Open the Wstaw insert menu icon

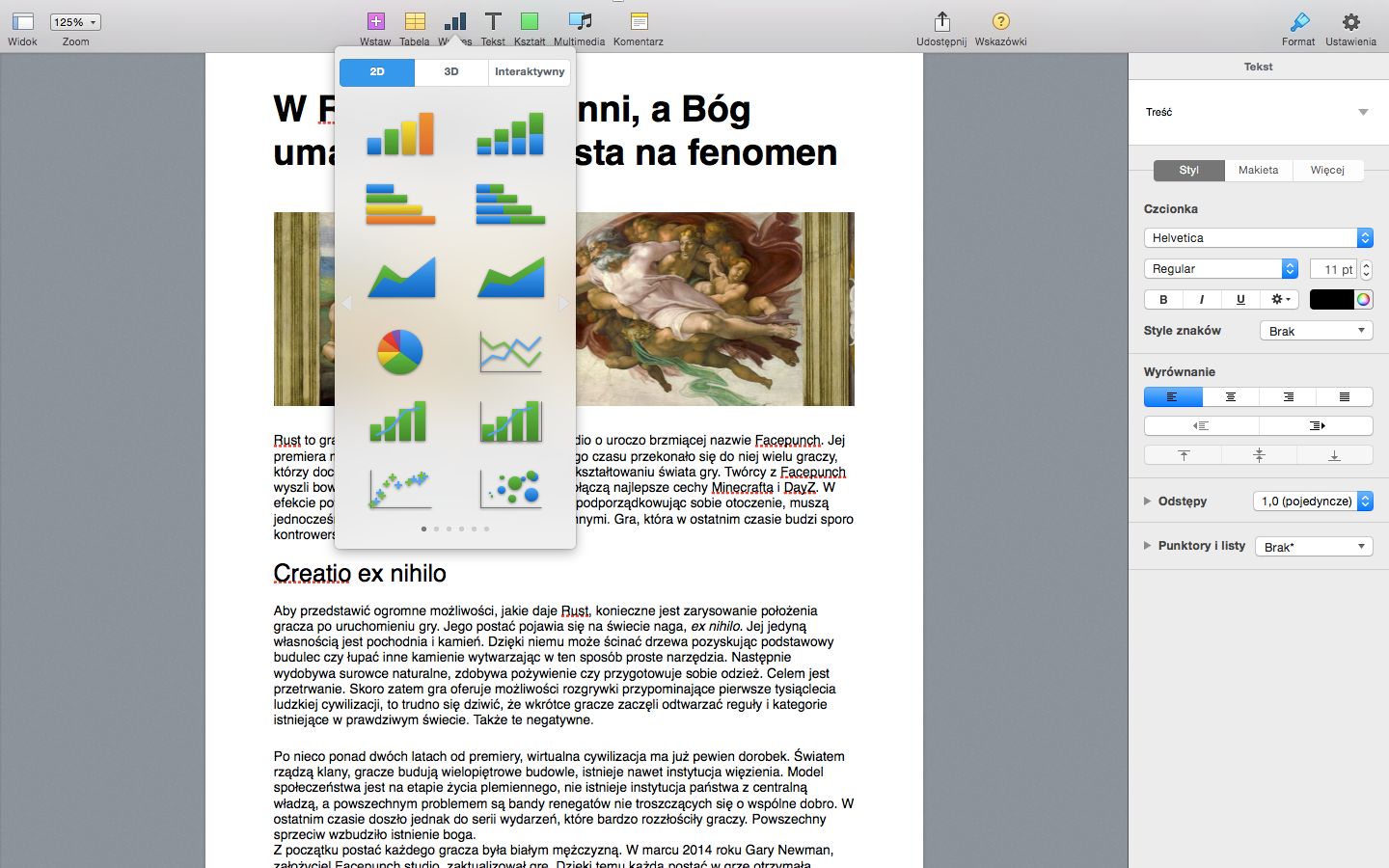(376, 21)
